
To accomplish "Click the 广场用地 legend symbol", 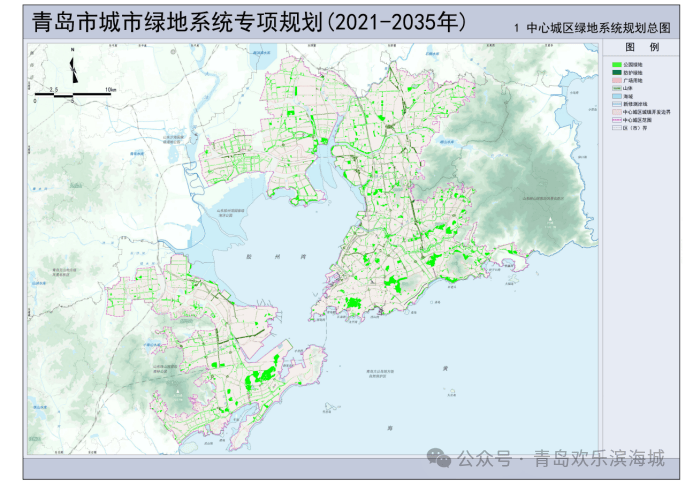I will coord(617,81).
